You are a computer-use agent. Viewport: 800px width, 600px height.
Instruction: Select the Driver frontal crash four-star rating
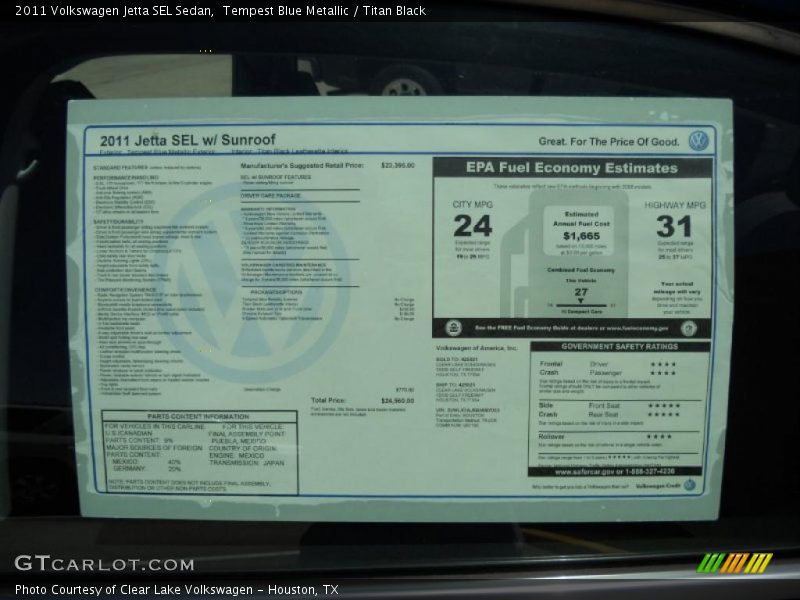pos(664,363)
